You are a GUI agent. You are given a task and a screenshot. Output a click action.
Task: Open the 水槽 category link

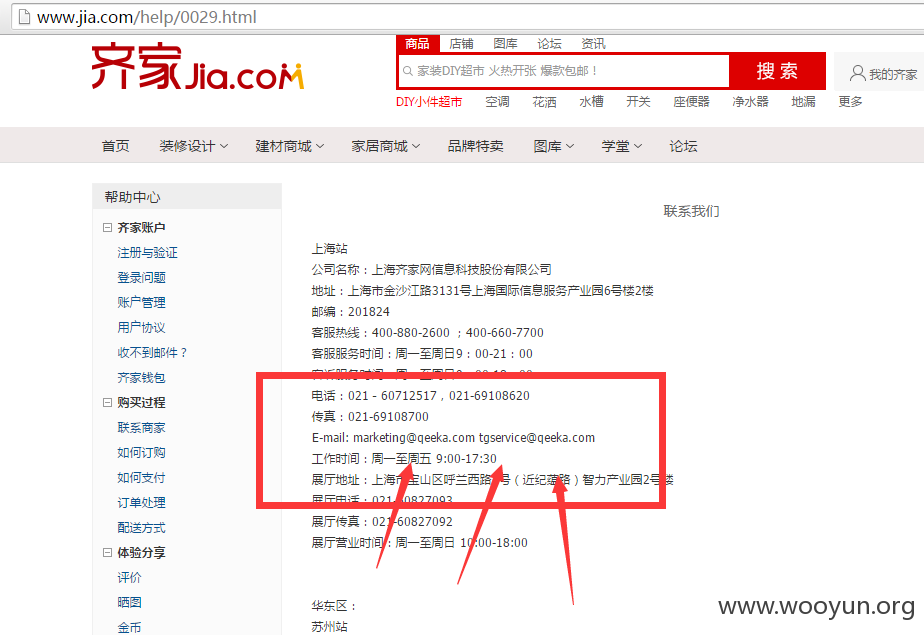coord(591,102)
